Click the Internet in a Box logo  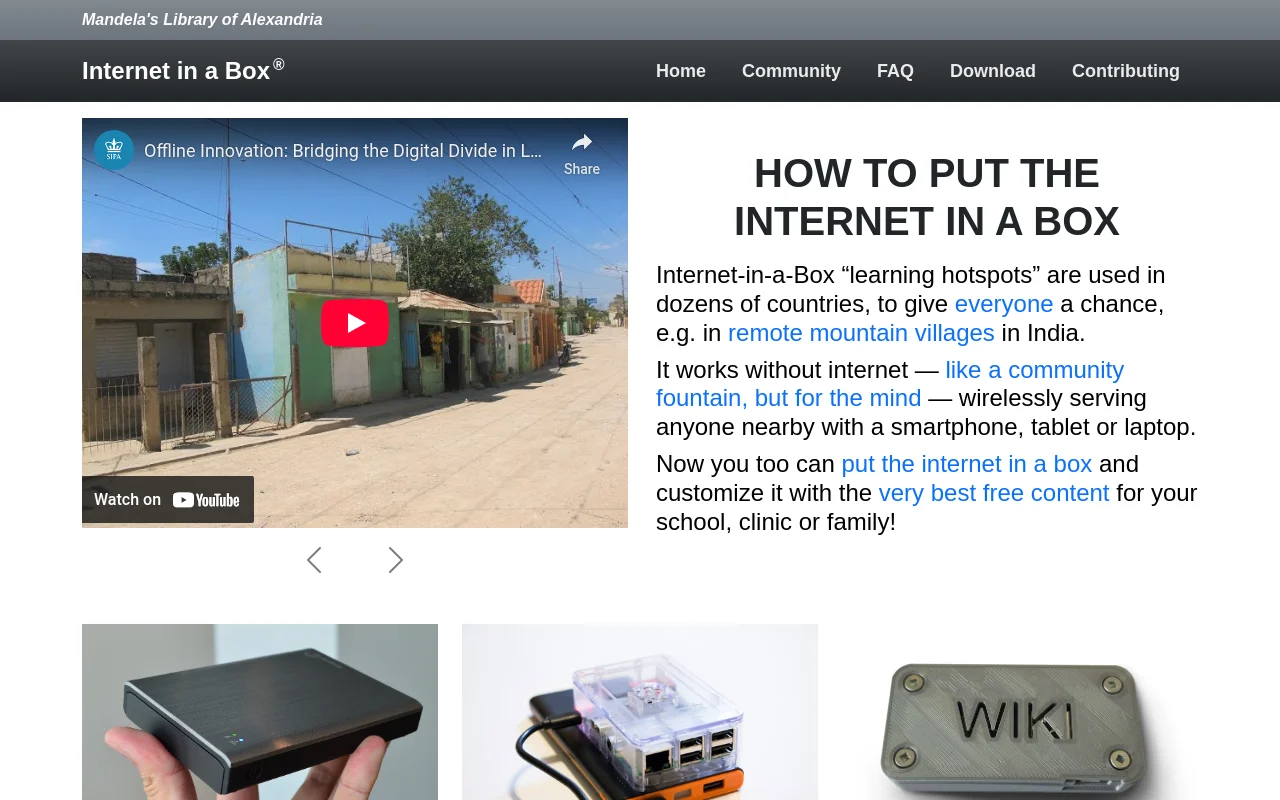(x=183, y=70)
